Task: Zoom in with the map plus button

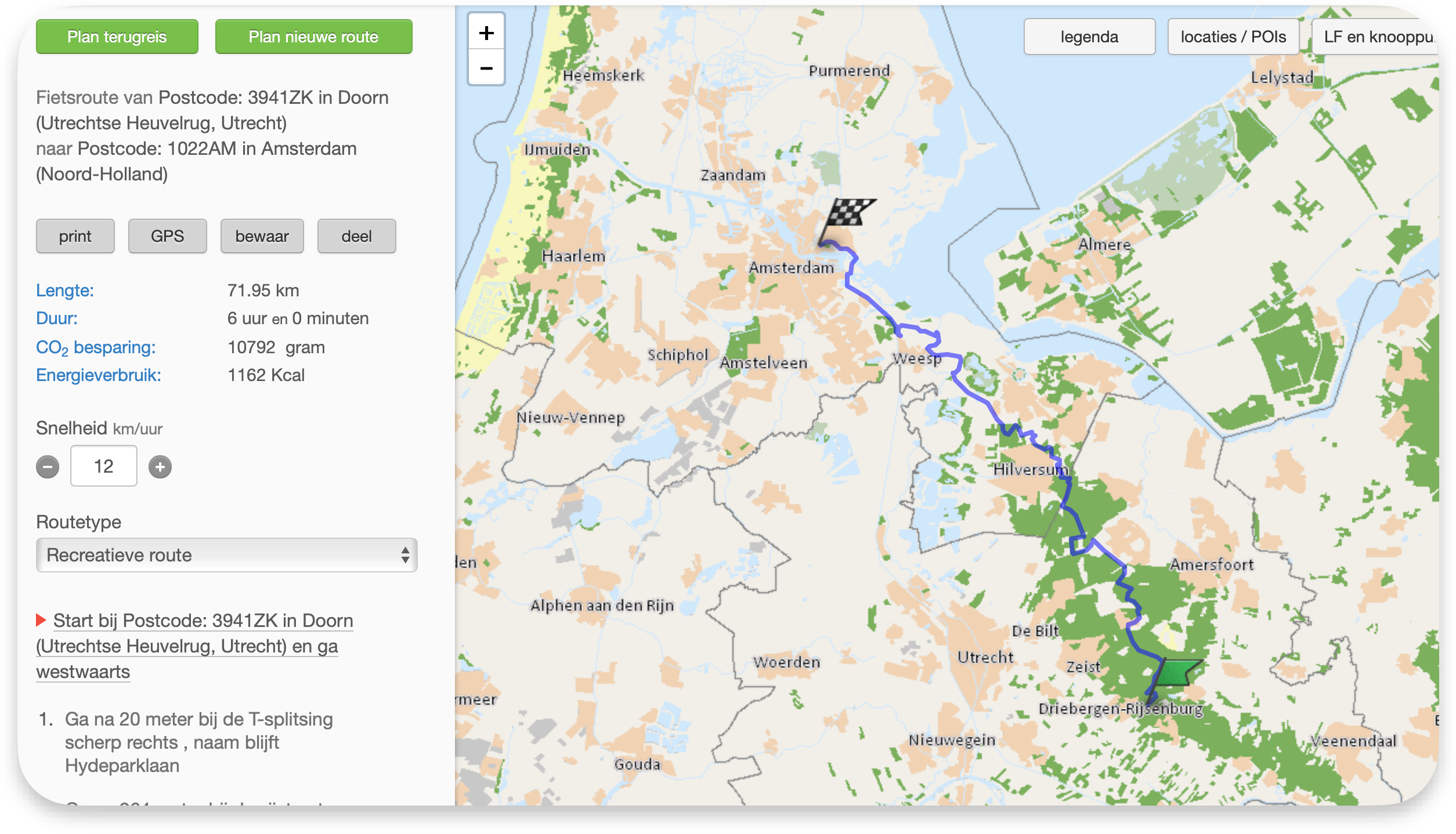Action: 486,33
